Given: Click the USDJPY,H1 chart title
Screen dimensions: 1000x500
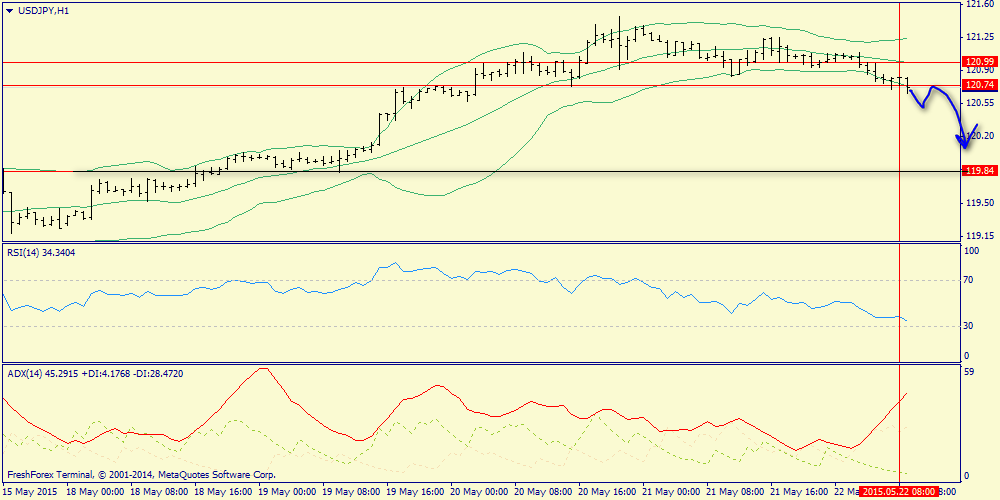Looking at the screenshot, I should click(43, 10).
